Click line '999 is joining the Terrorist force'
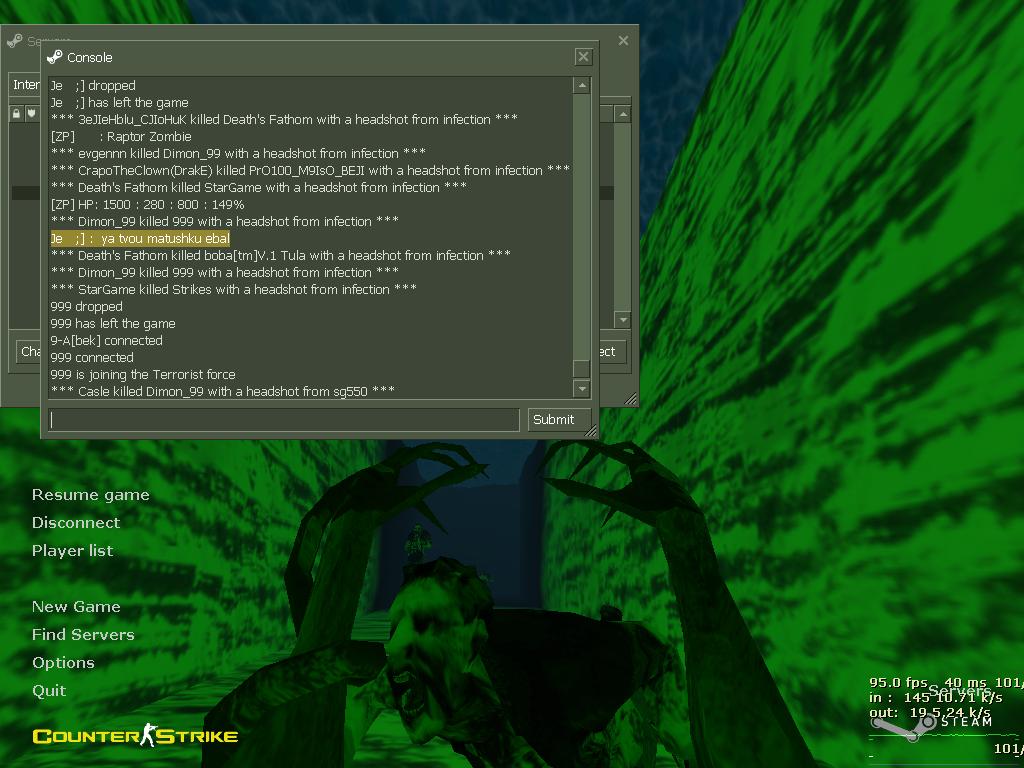This screenshot has width=1024, height=768. [x=143, y=374]
